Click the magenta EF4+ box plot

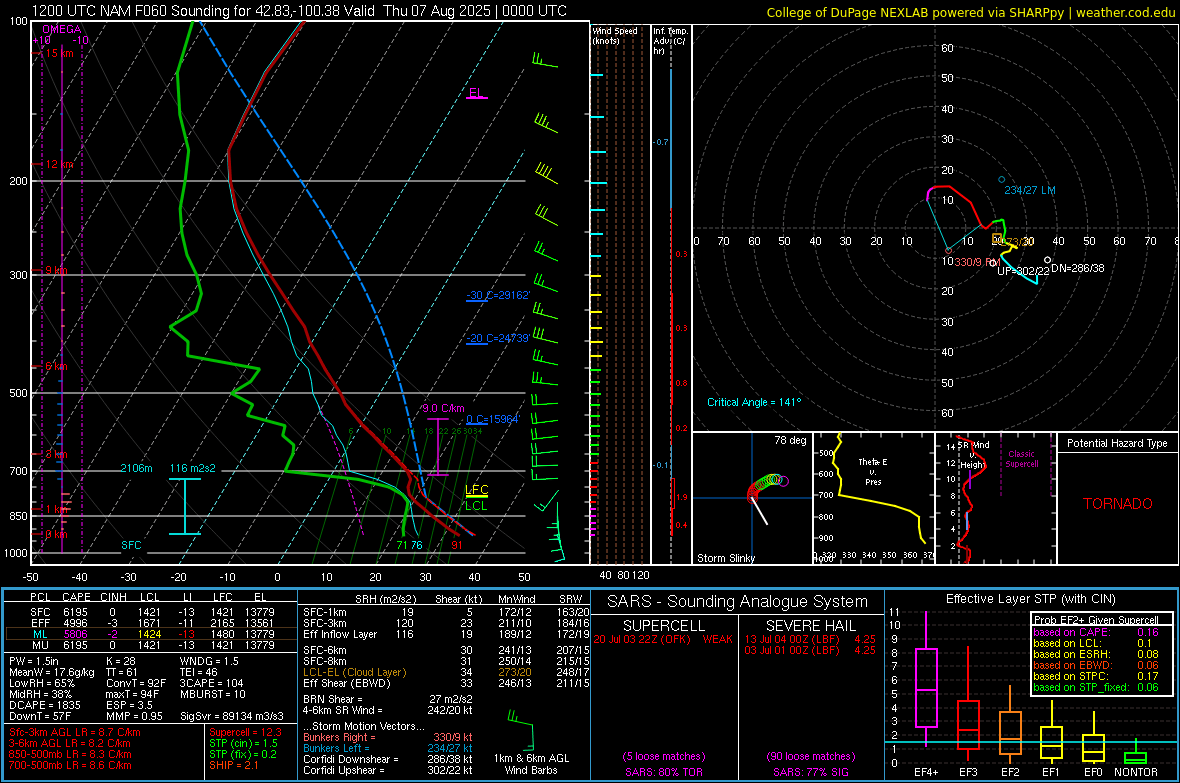pyautogui.click(x=926, y=679)
